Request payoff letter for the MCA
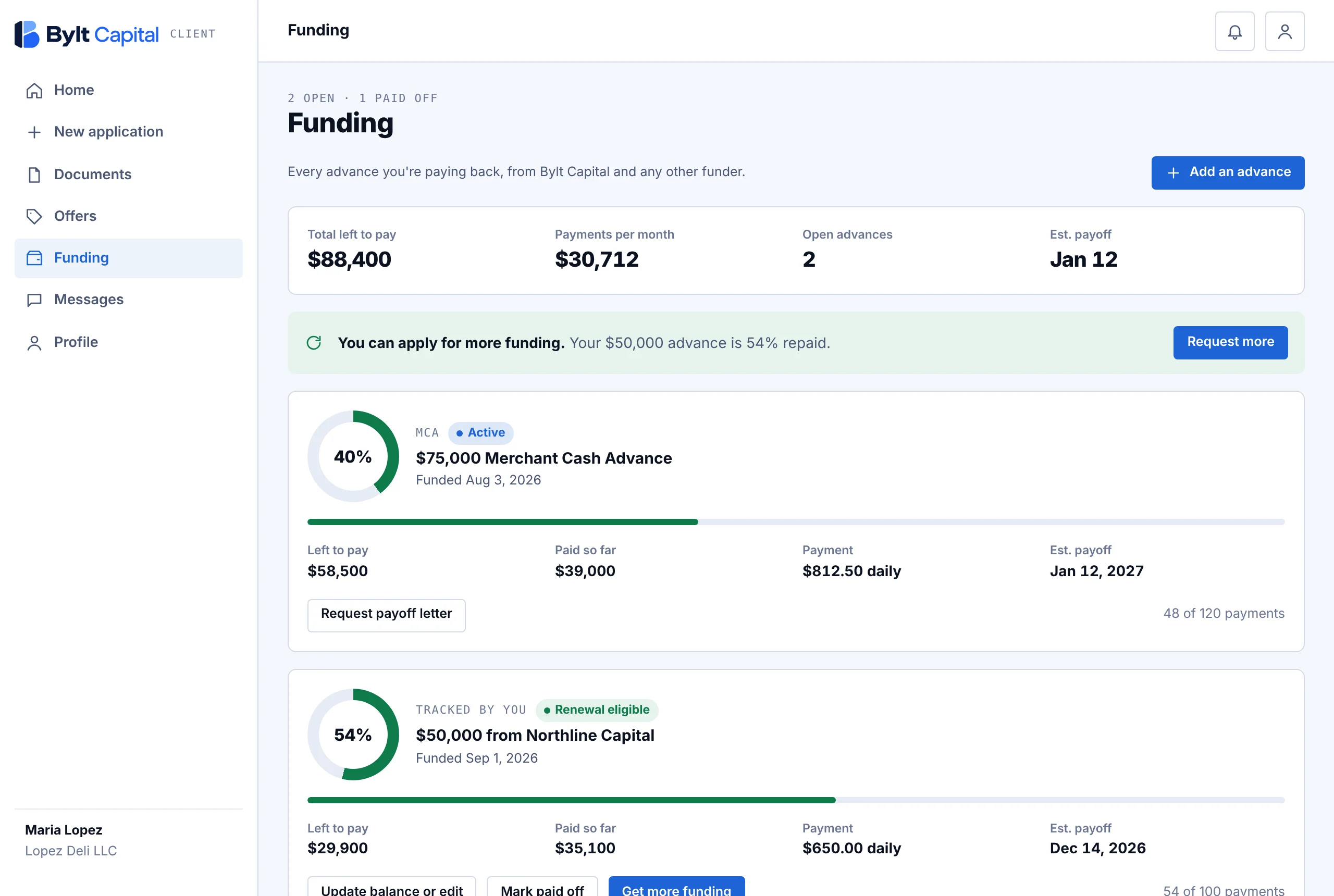Screen dimensions: 1334x896 (386, 615)
